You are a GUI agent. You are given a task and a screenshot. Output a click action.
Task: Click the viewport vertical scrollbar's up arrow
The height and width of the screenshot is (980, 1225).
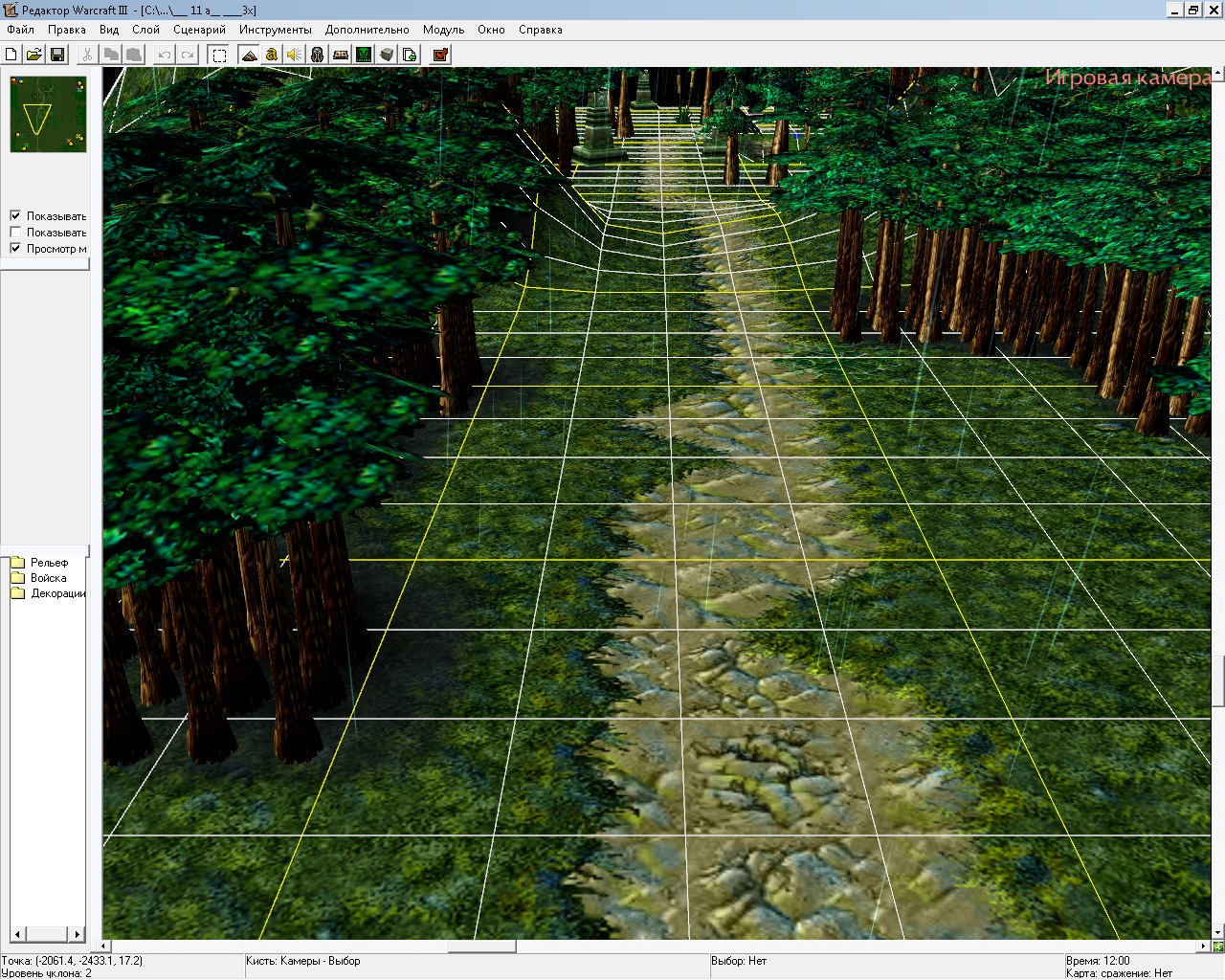point(1218,73)
